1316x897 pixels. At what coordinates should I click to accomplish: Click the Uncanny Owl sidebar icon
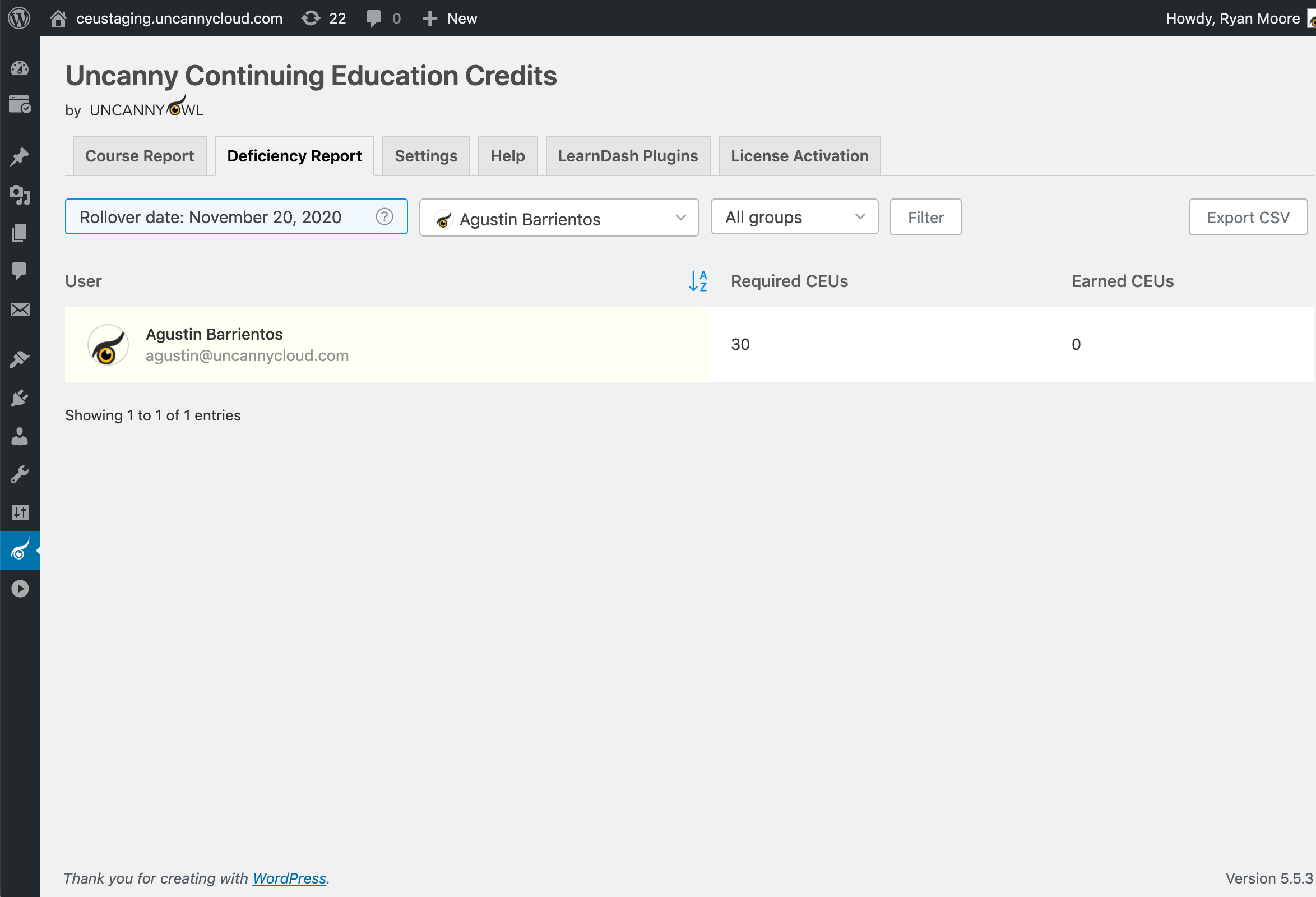[x=20, y=550]
